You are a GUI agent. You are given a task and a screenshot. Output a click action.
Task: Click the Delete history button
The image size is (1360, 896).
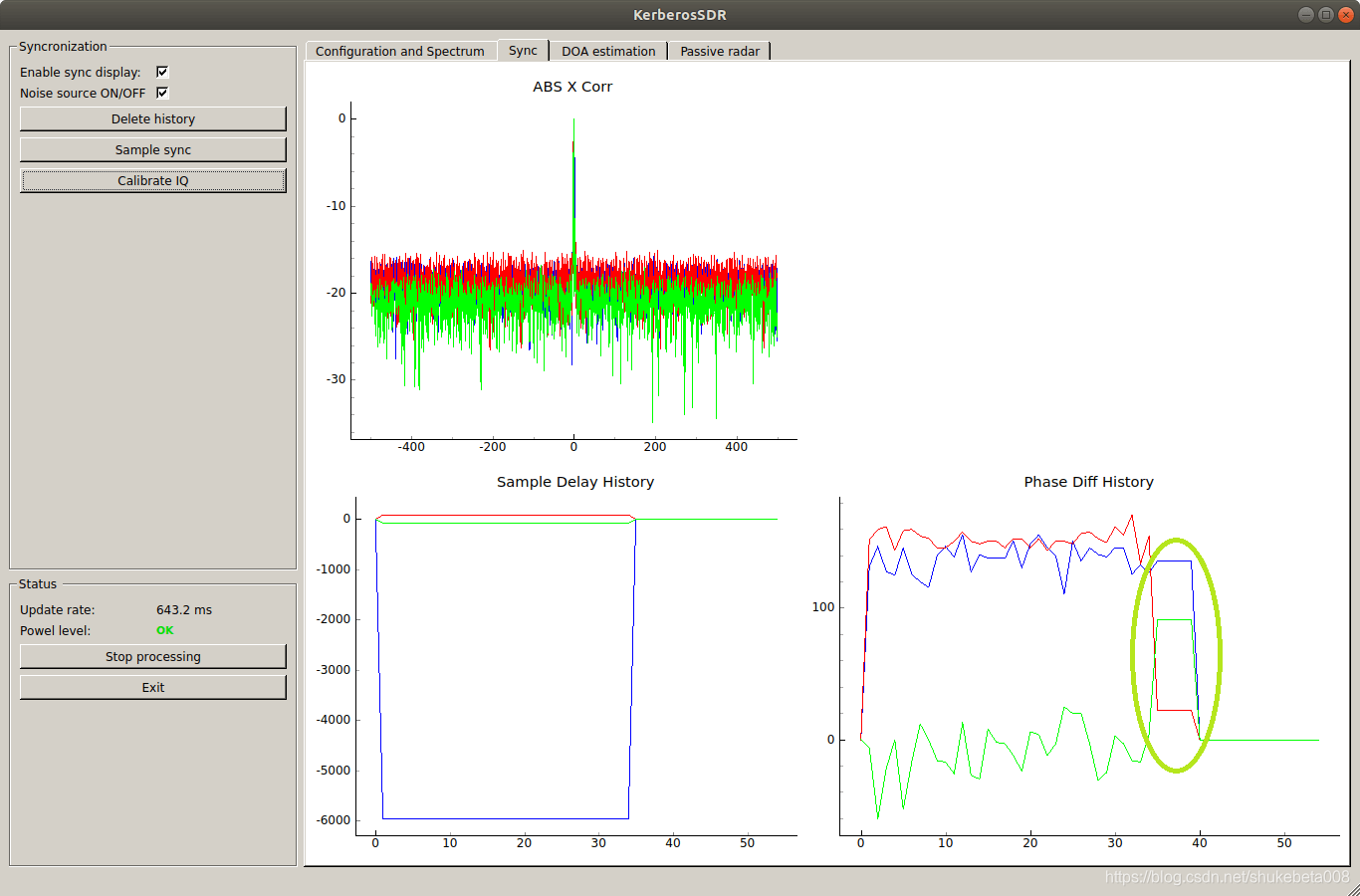tap(153, 118)
